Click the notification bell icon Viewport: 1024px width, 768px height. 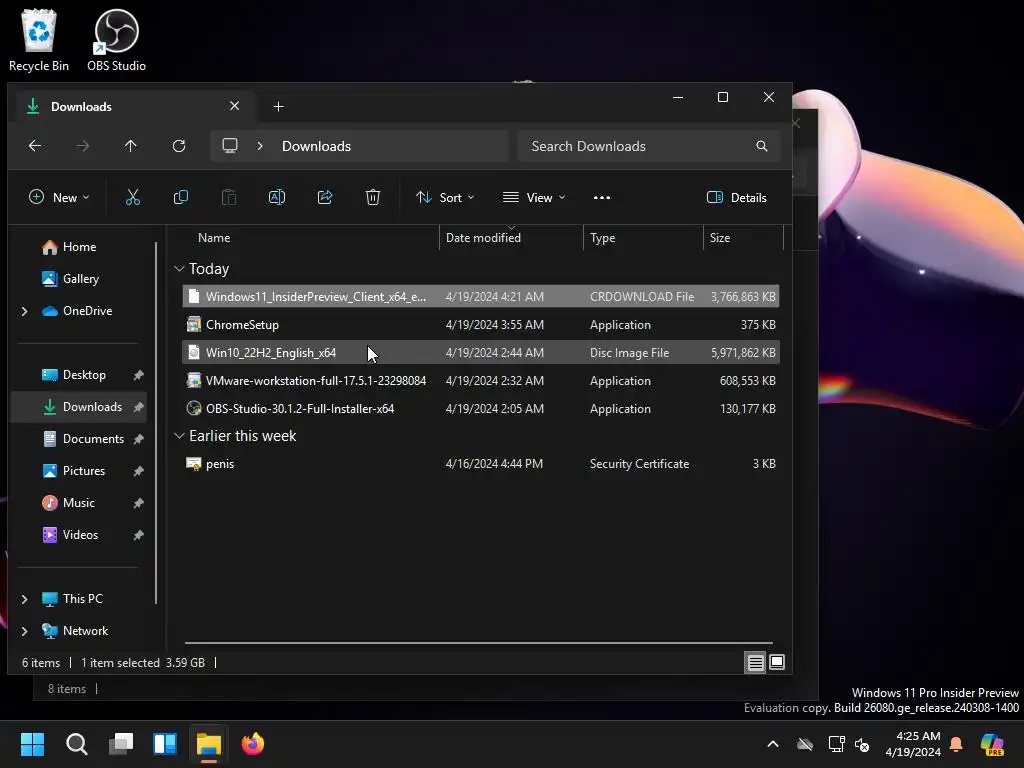tap(956, 744)
